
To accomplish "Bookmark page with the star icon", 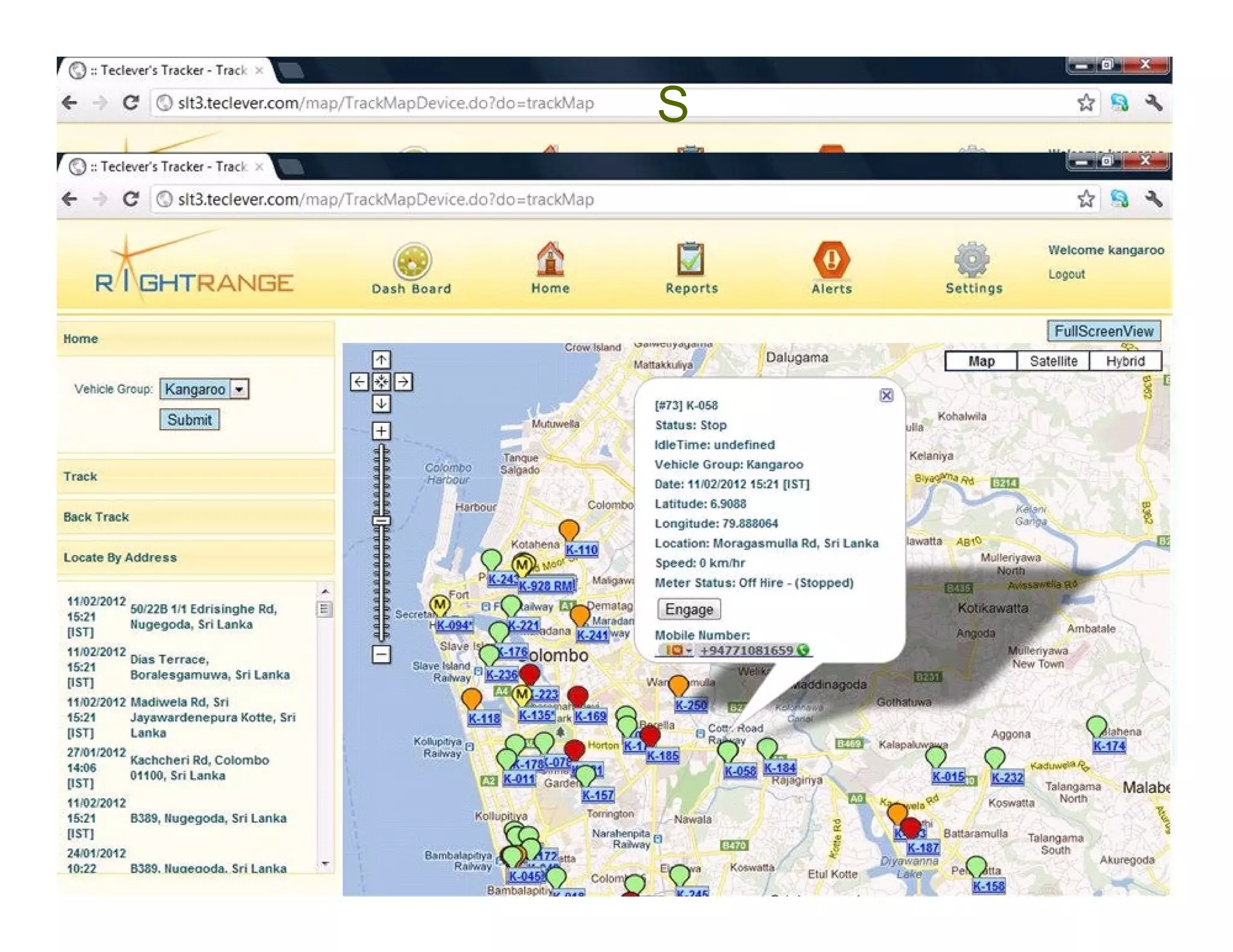I will [1085, 199].
